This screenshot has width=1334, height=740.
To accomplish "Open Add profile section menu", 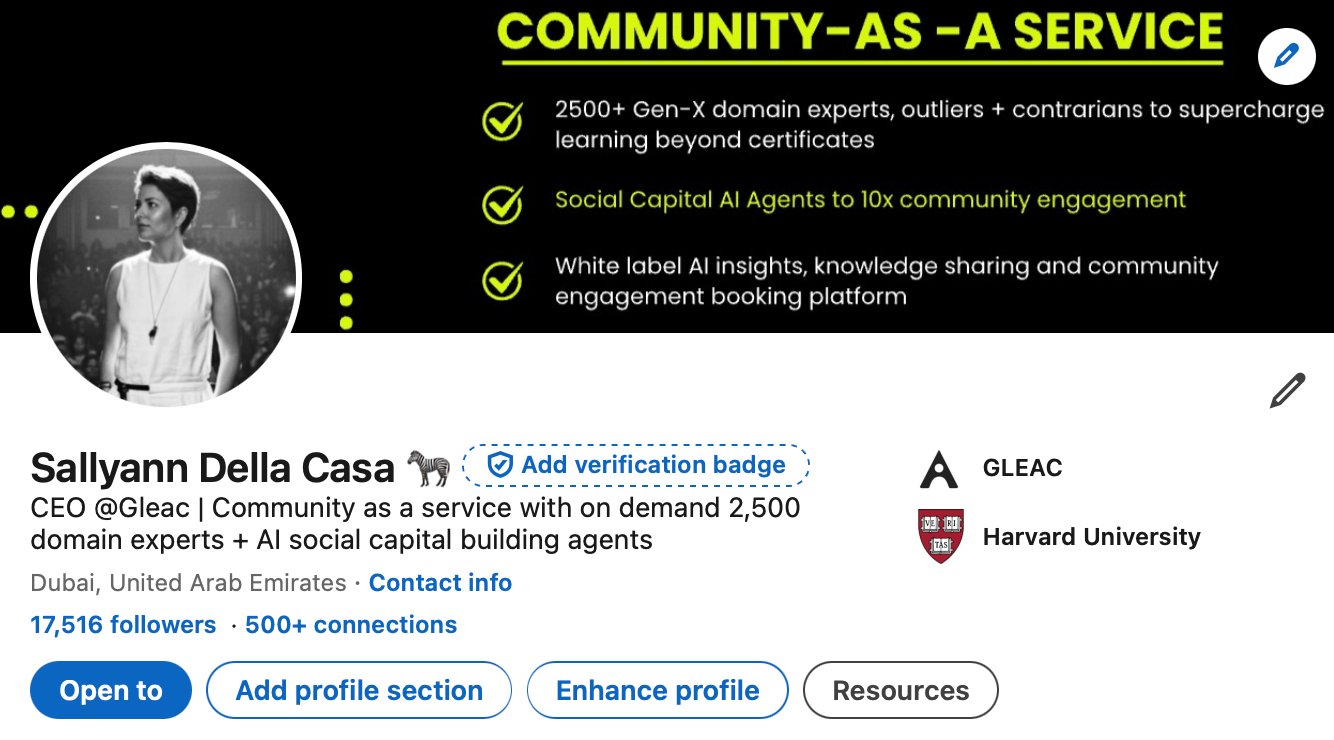I will pos(359,690).
